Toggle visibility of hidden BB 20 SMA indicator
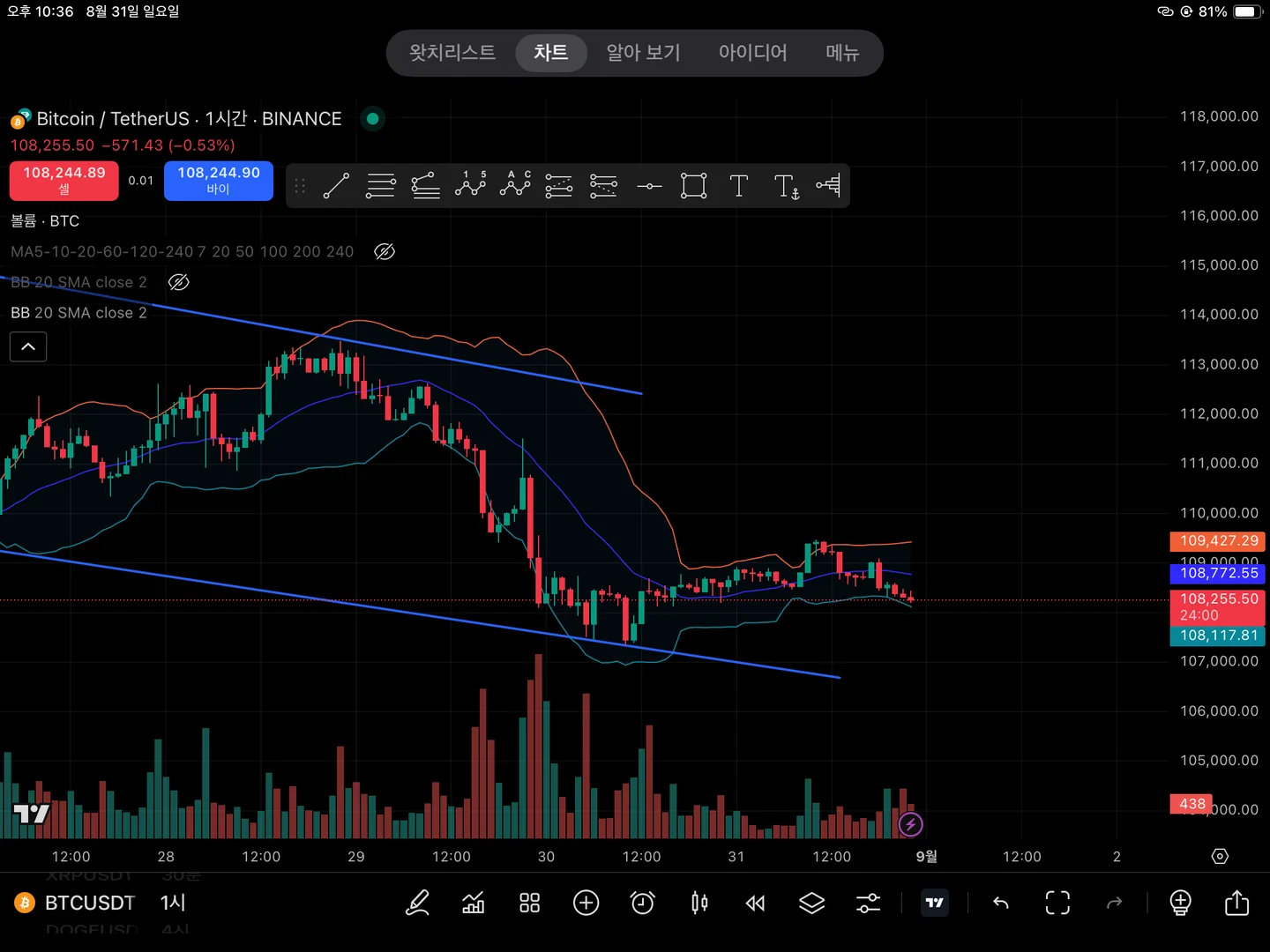 pos(178,282)
